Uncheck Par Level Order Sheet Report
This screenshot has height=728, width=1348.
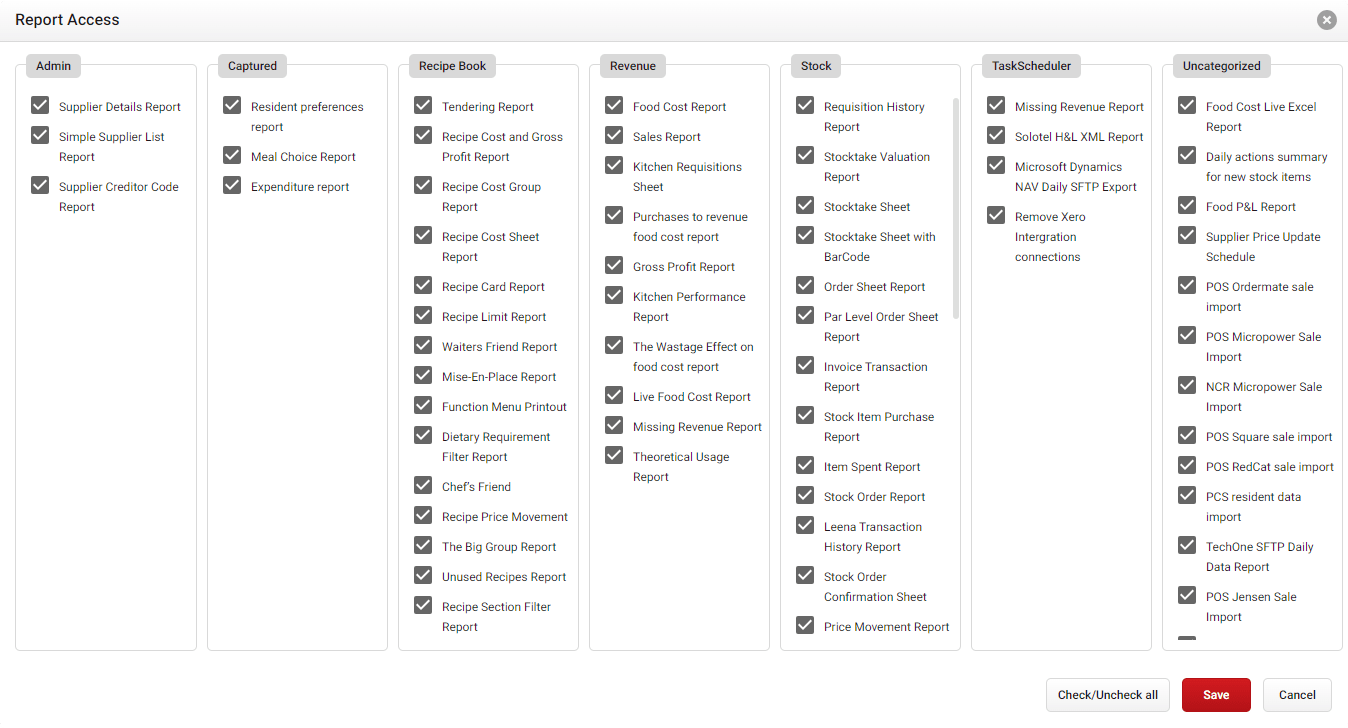805,316
